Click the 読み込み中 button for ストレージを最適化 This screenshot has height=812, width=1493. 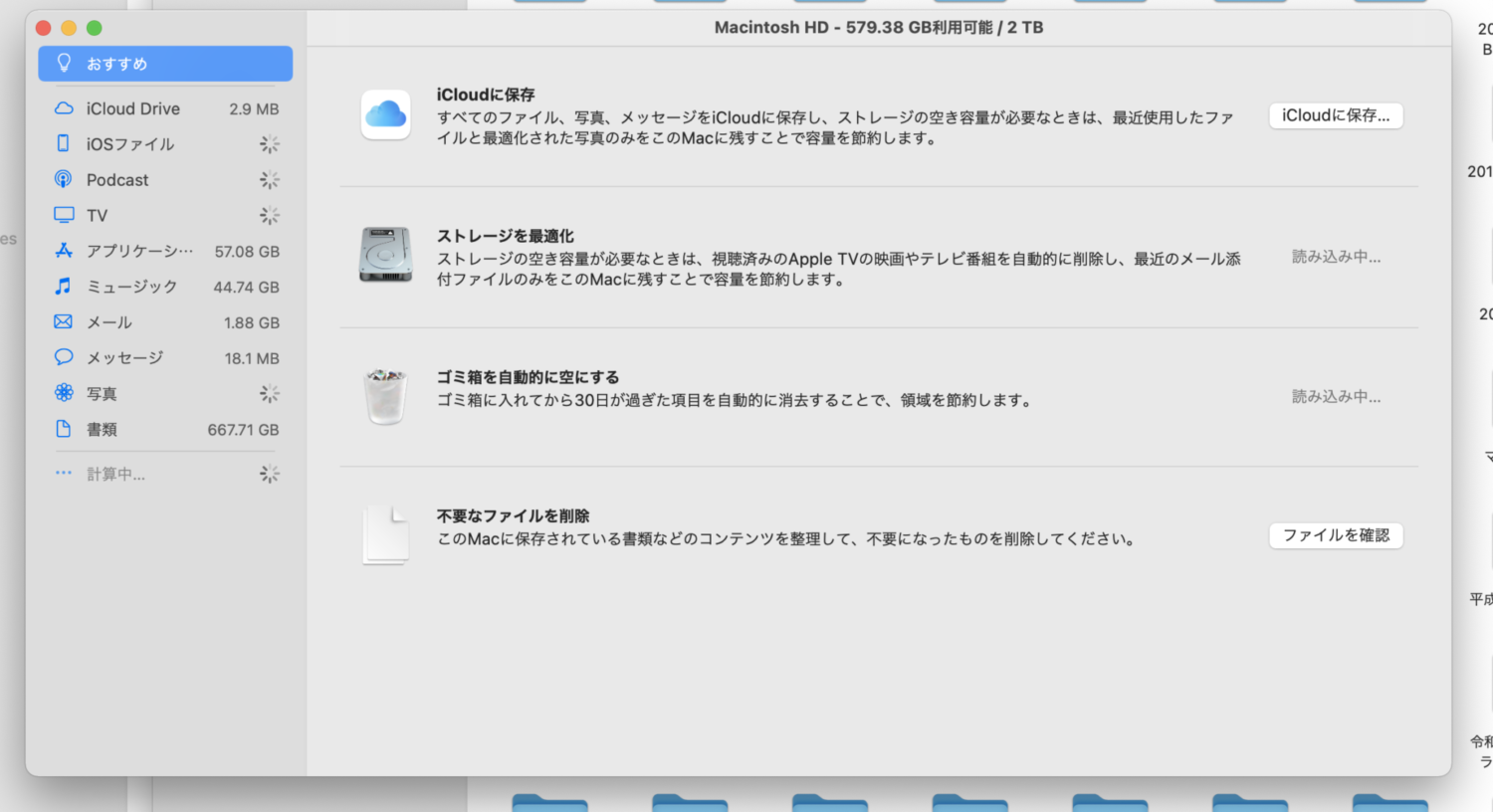pyautogui.click(x=1336, y=257)
